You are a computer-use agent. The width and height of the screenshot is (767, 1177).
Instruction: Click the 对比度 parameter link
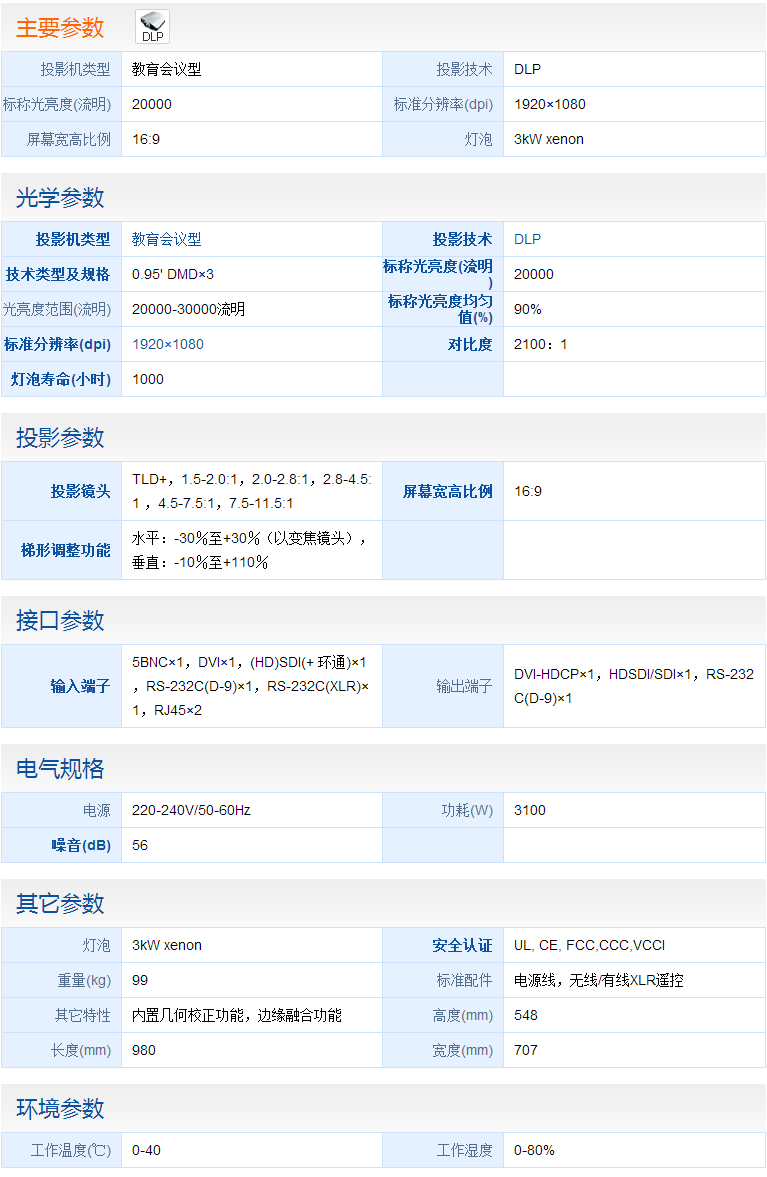[x=470, y=344]
